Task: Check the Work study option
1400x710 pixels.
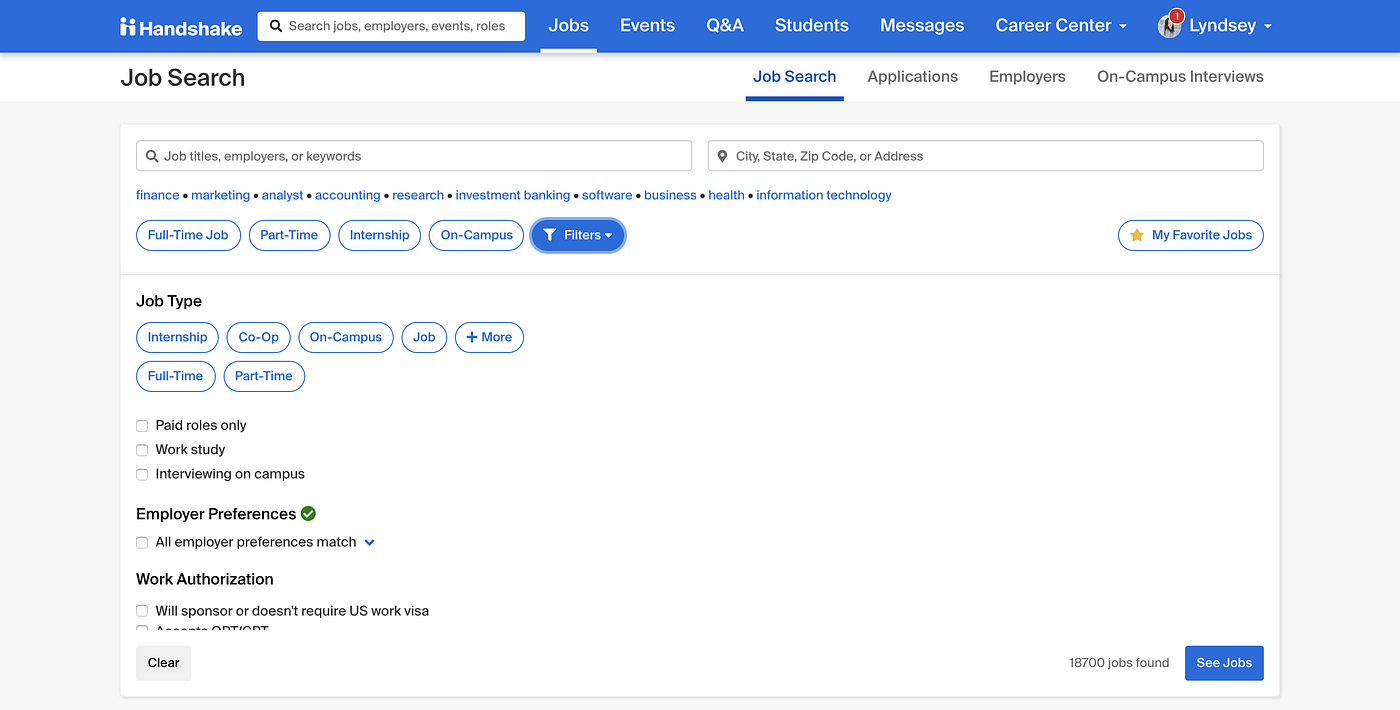Action: pos(141,449)
